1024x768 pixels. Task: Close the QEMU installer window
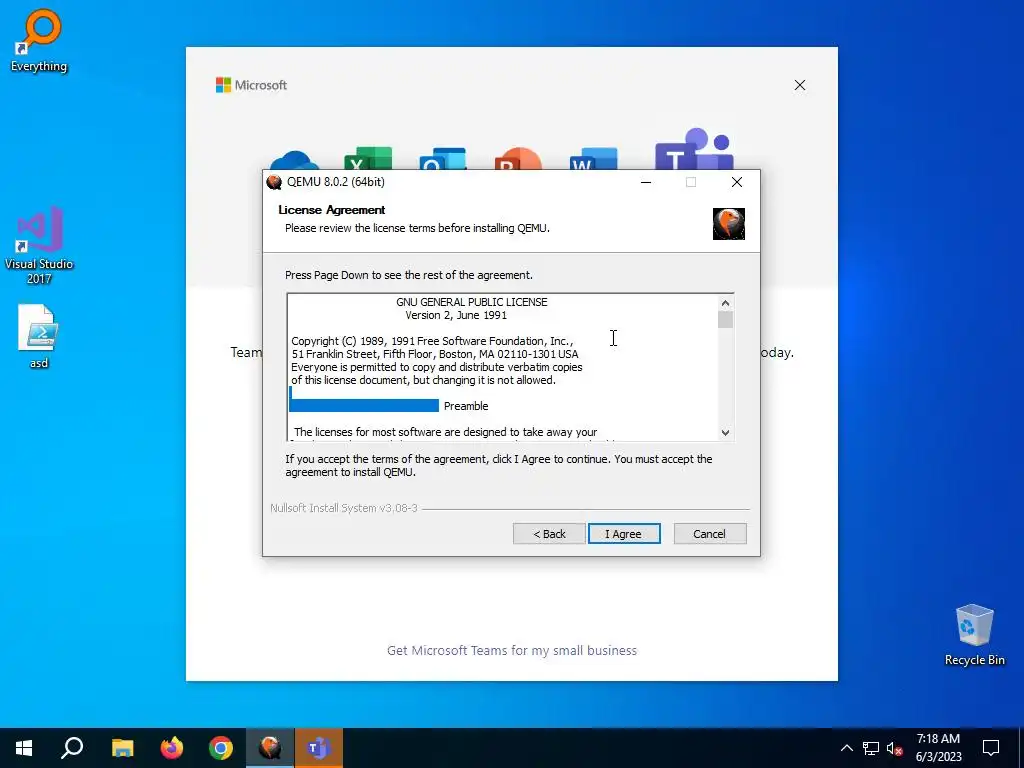737,182
